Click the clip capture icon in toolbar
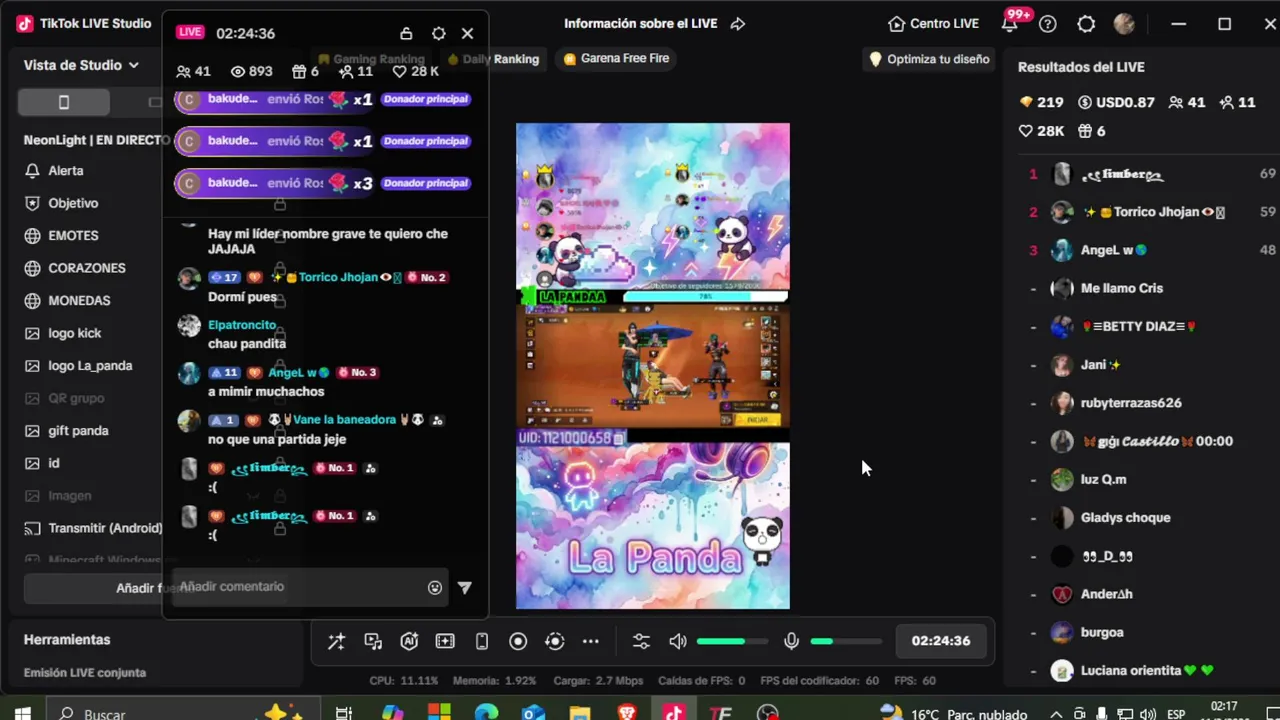1280x720 pixels. click(445, 642)
